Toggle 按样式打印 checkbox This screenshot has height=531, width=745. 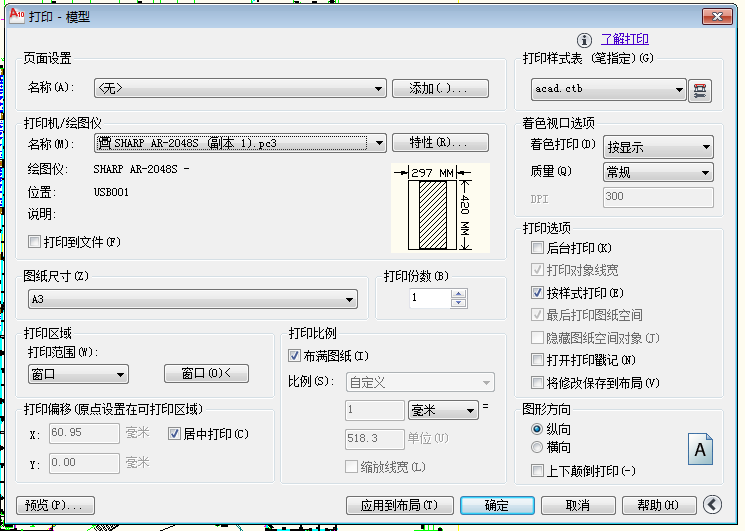pos(537,293)
